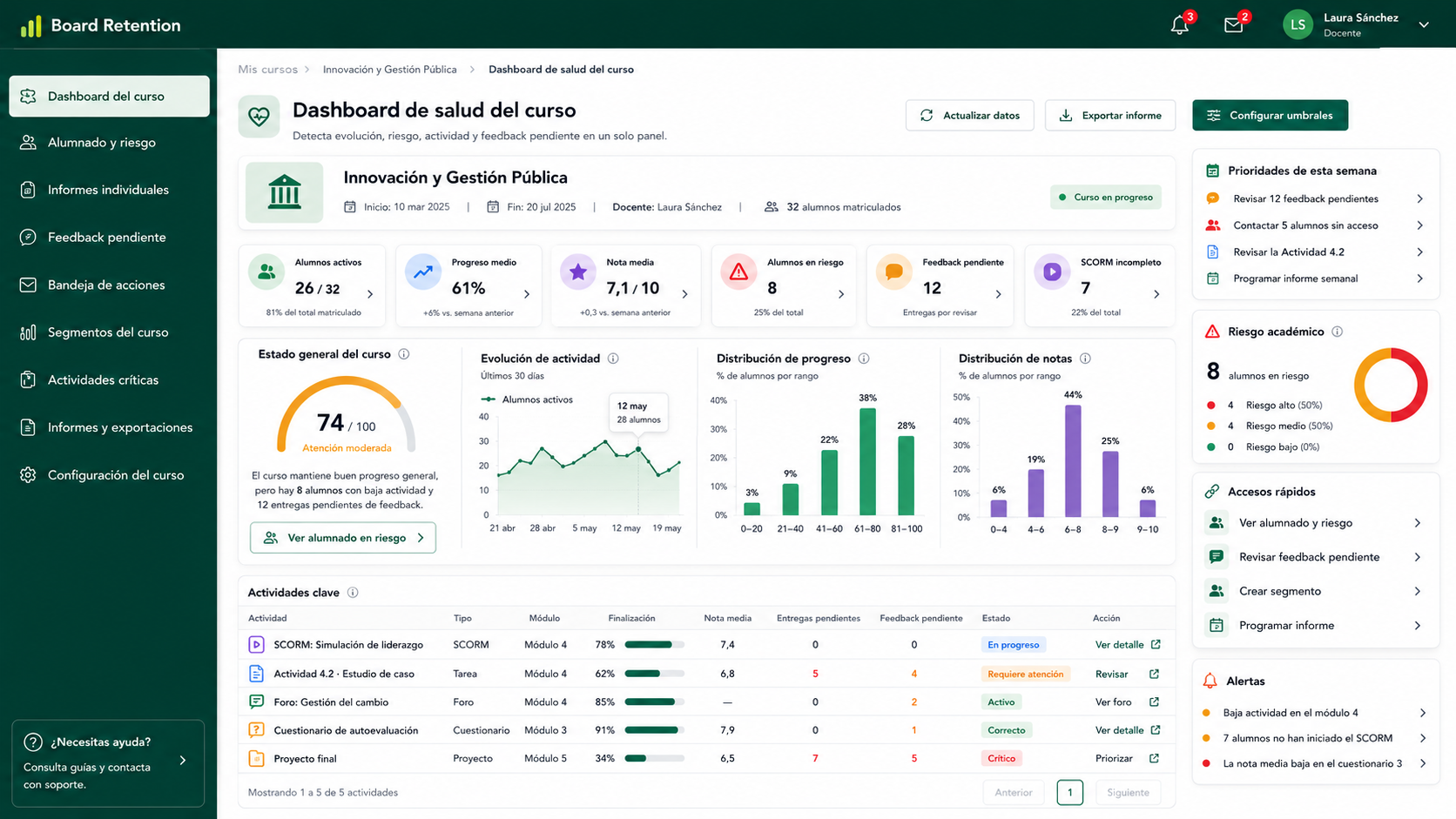1456x819 pixels.
Task: Click Exportar informe button
Action: [x=1109, y=116]
